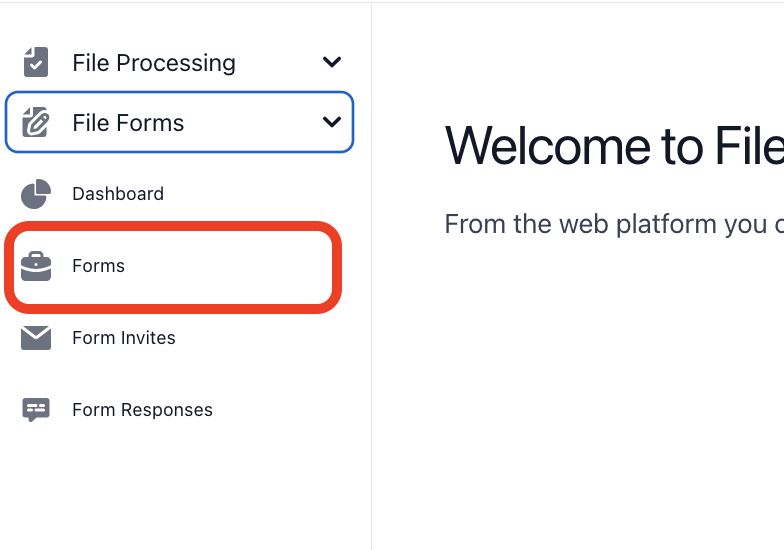Navigate to Form Invites
This screenshot has width=784, height=550.
(x=124, y=338)
